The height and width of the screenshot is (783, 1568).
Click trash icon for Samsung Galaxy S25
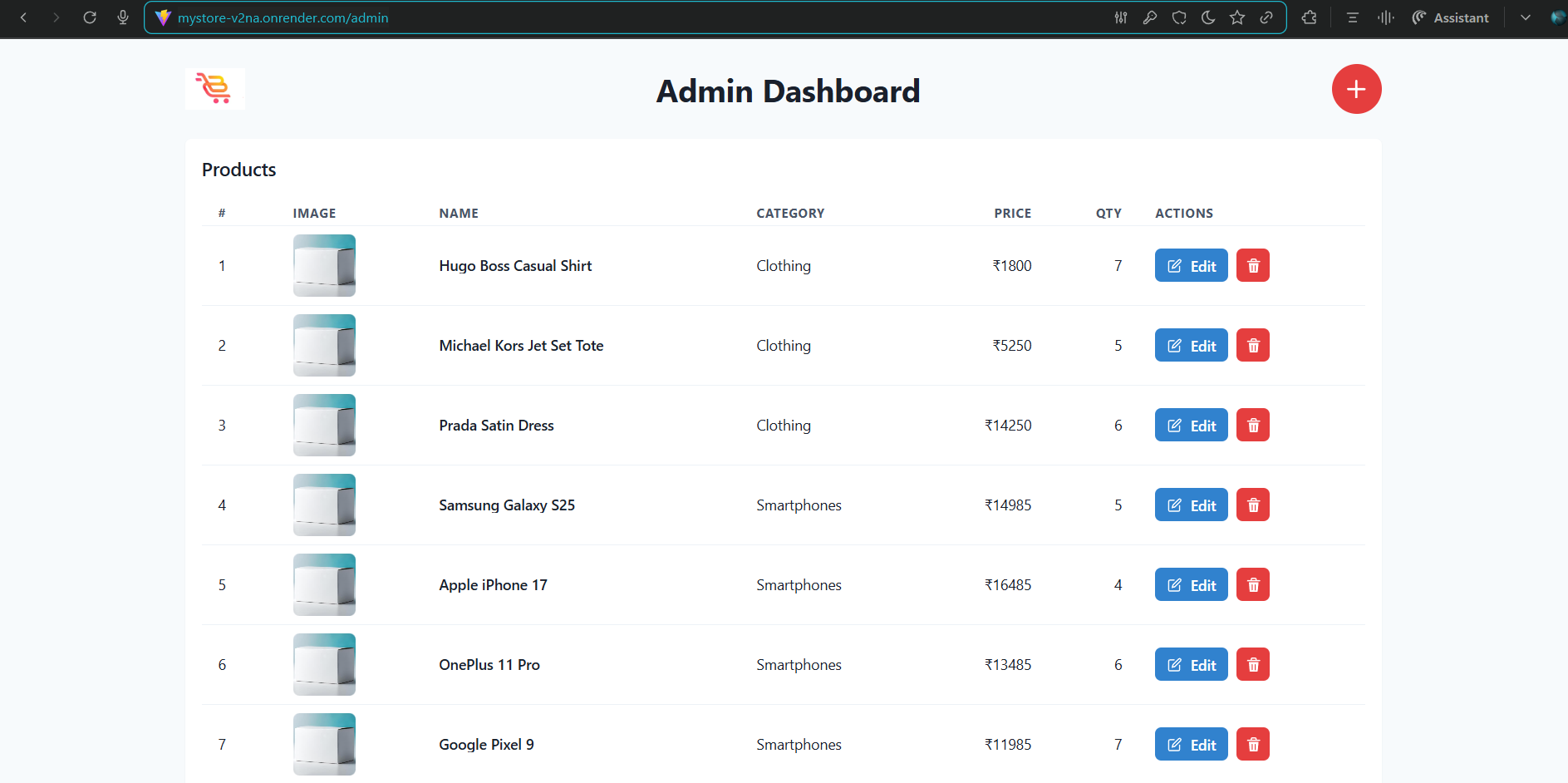1252,505
